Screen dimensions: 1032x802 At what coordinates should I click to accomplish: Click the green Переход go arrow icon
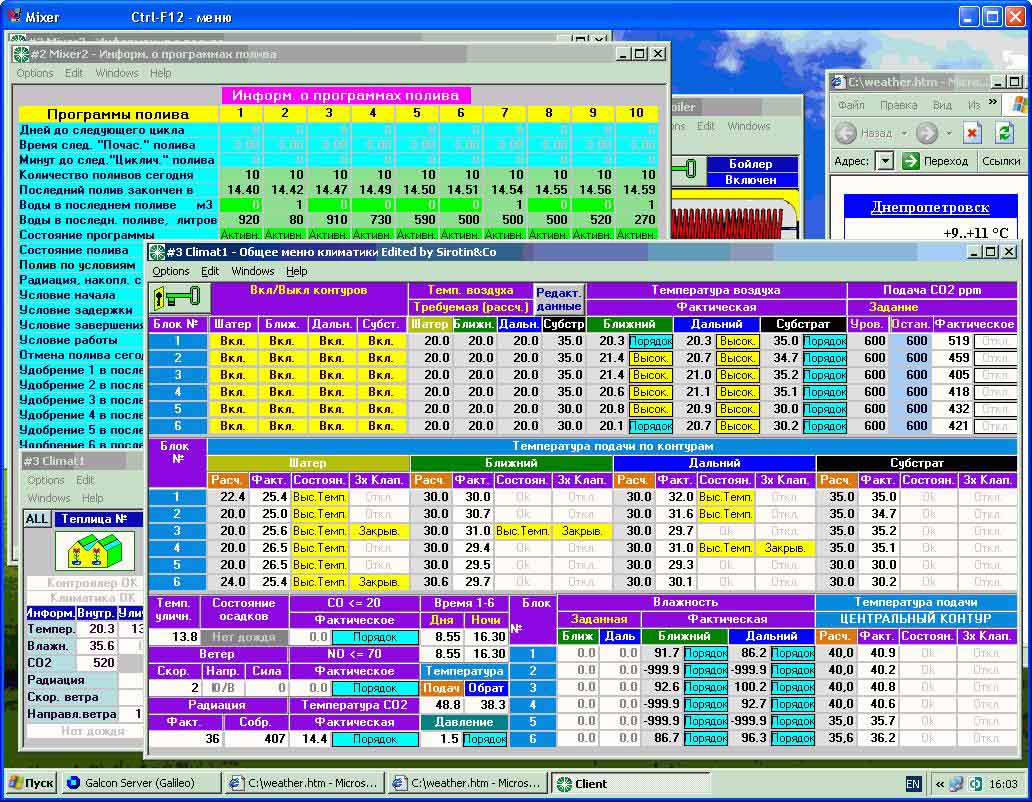coord(910,161)
